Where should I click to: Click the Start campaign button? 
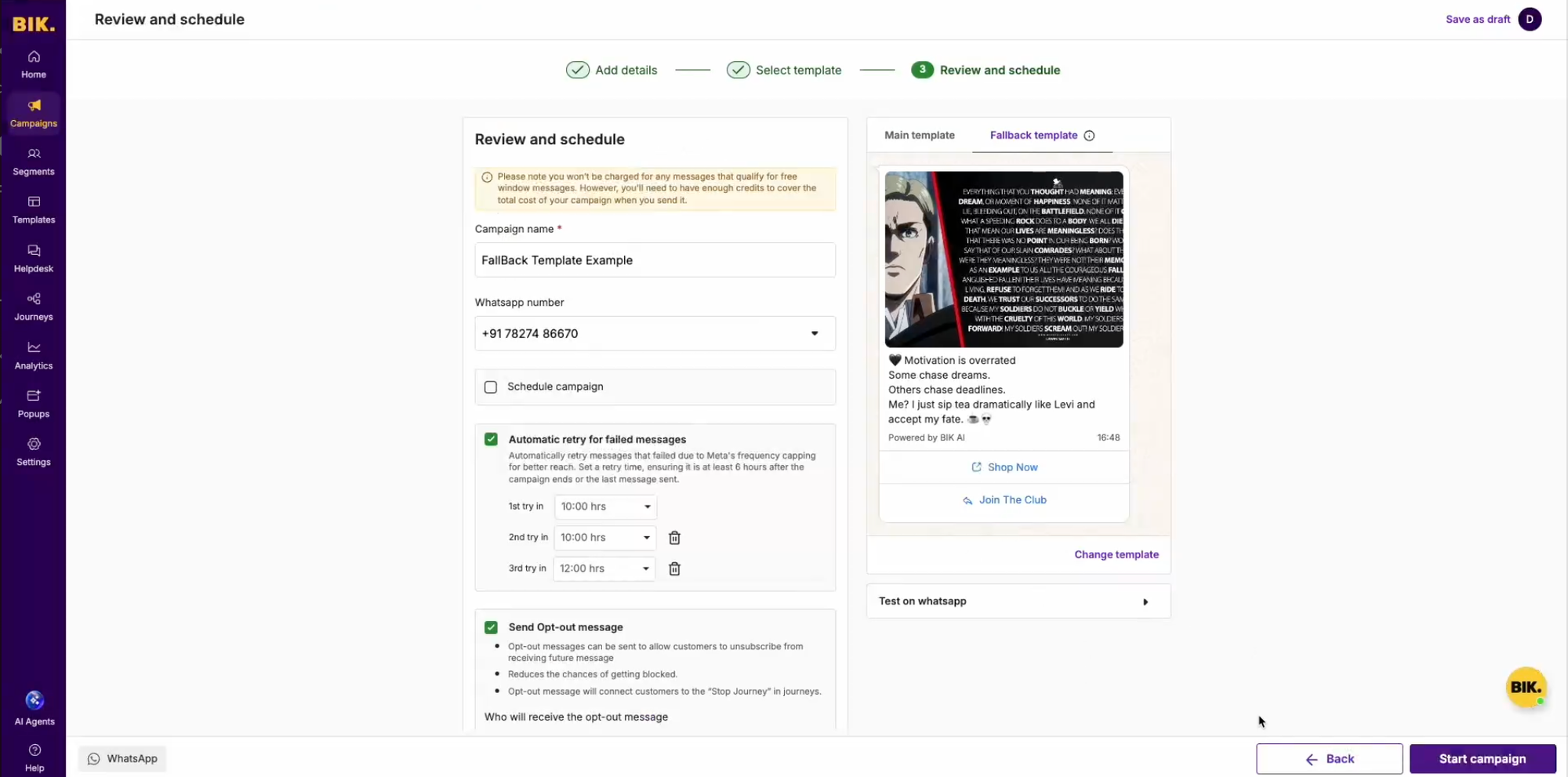pos(1482,758)
